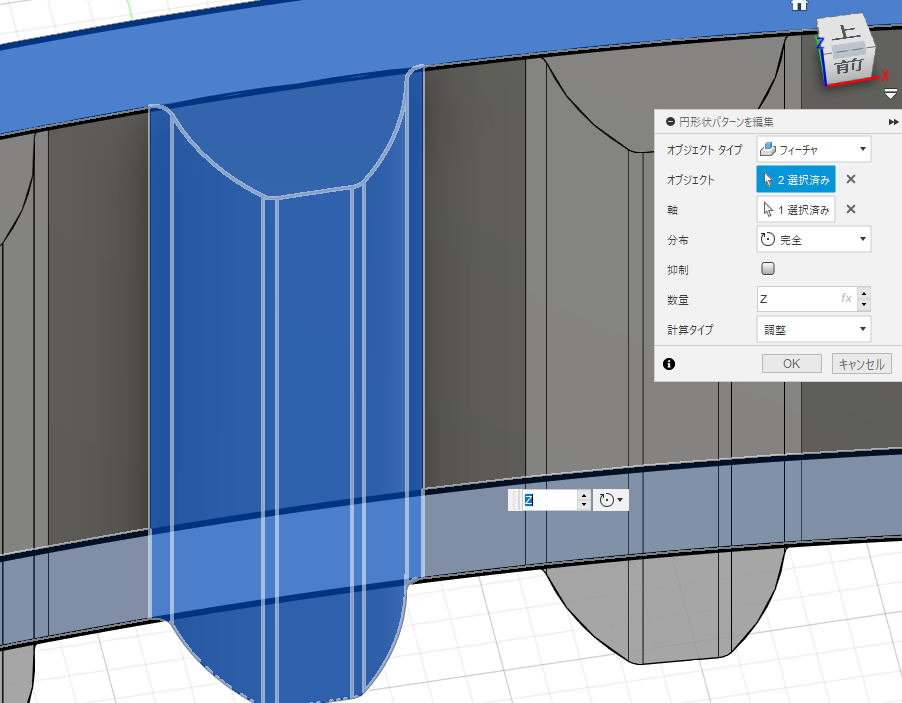Click the top face of the ViewCube
The width and height of the screenshot is (902, 703).
coord(846,34)
